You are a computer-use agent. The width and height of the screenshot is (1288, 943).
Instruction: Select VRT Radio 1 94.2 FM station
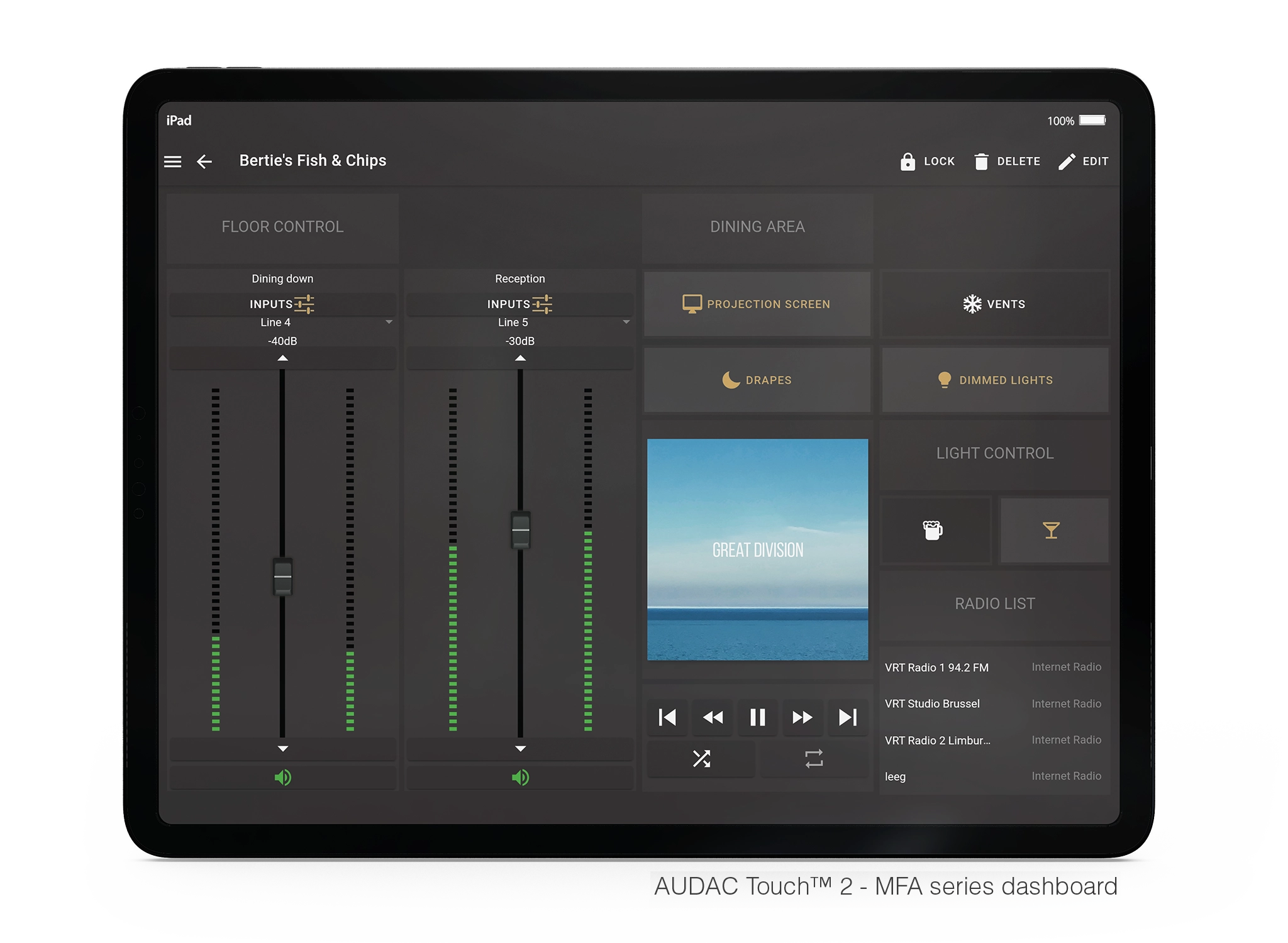(x=936, y=668)
